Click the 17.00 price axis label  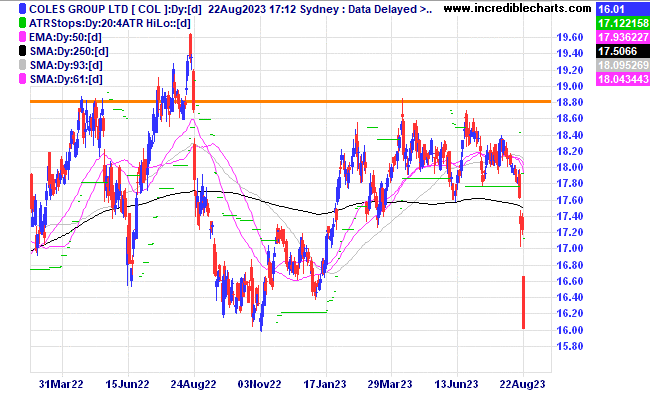point(570,248)
